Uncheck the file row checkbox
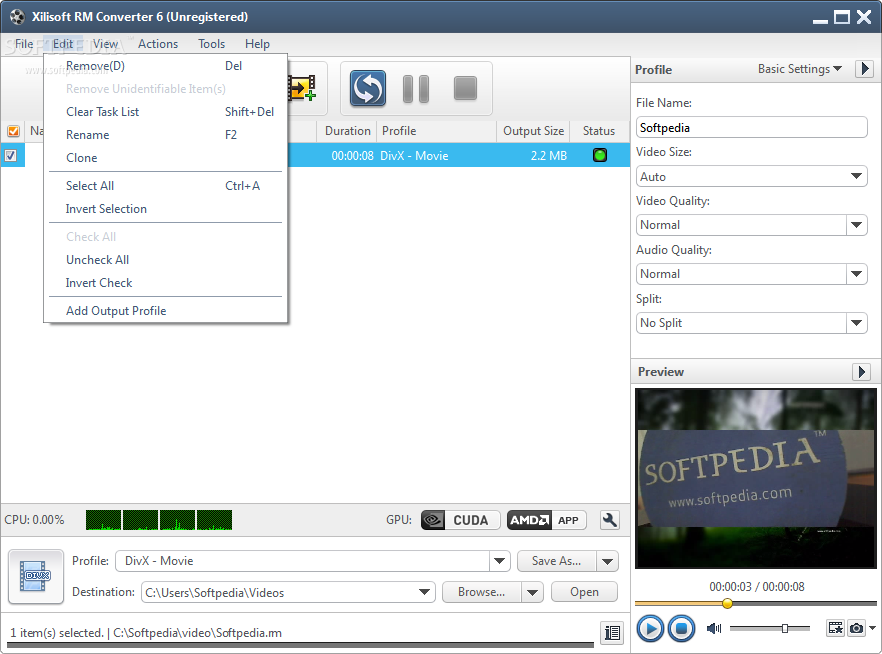This screenshot has width=882, height=654. click(x=11, y=155)
